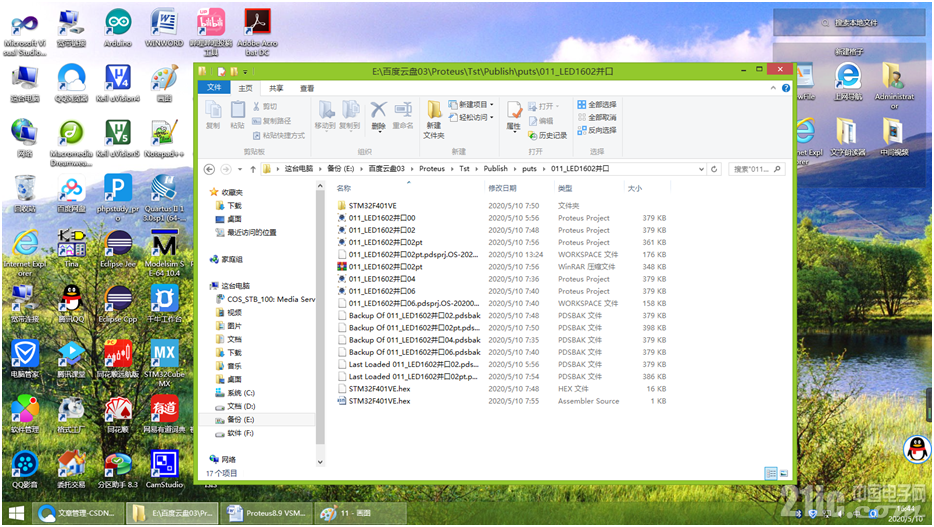Click 全部选择 (Select all) in ribbon
The width and height of the screenshot is (934, 527).
(597, 104)
